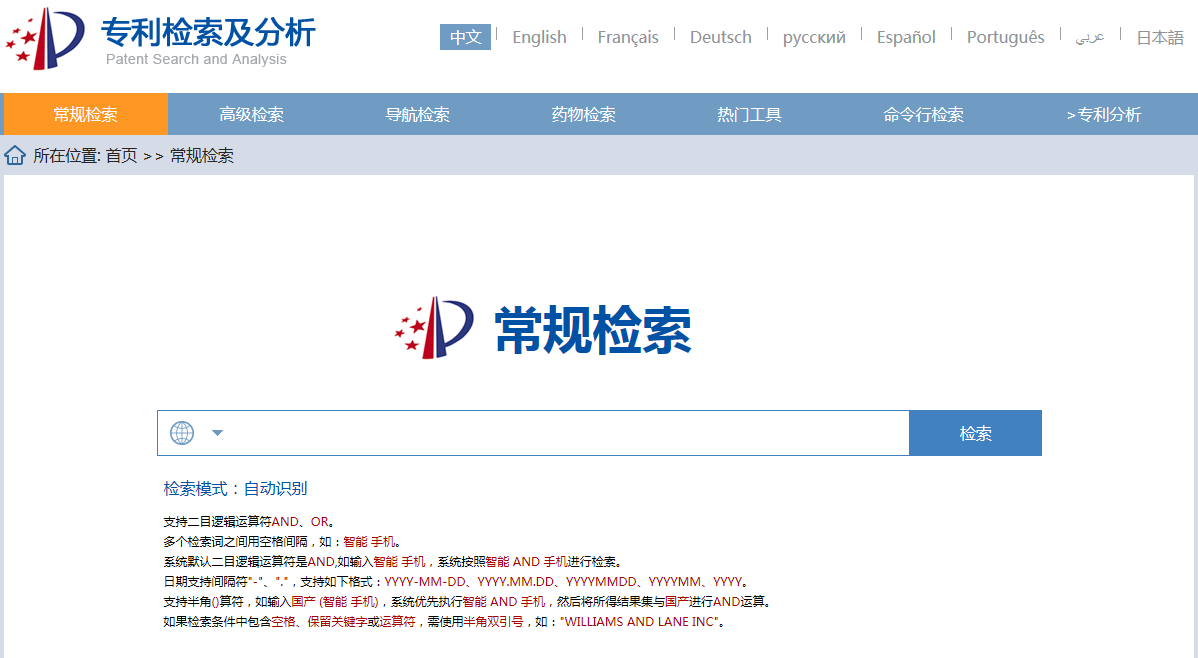Open the 热门工具 menu
Screen dimensions: 1198x658
tap(749, 115)
